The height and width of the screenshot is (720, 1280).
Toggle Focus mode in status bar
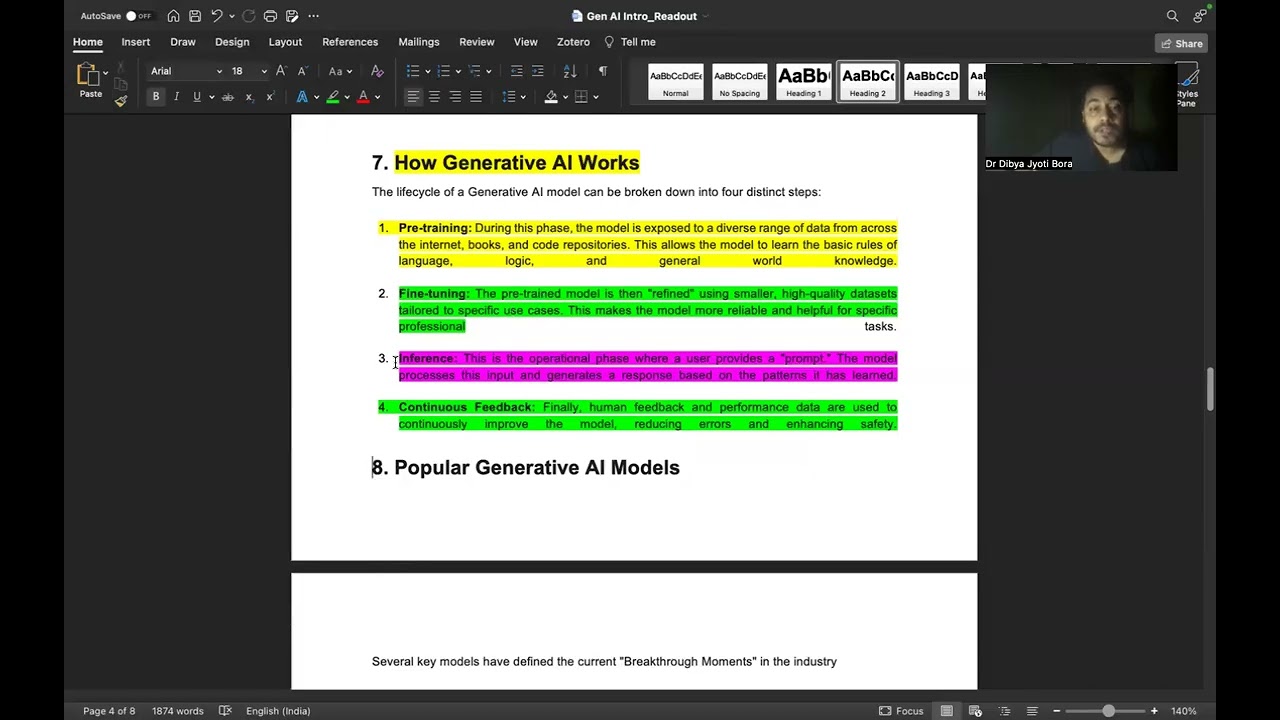click(901, 711)
